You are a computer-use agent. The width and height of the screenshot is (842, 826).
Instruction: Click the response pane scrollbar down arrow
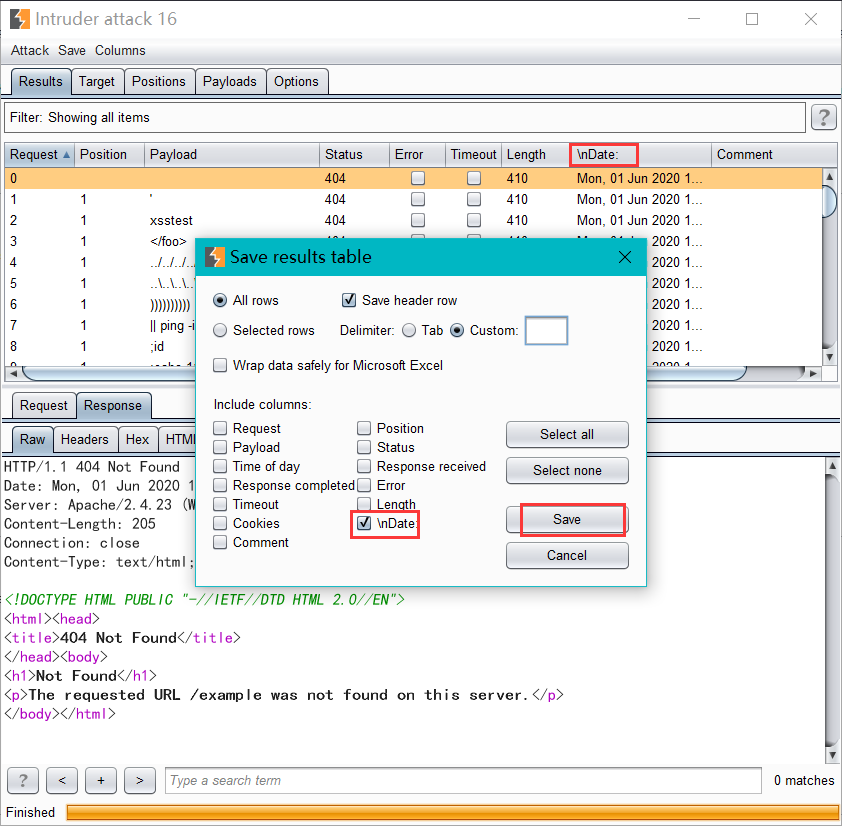tap(832, 755)
